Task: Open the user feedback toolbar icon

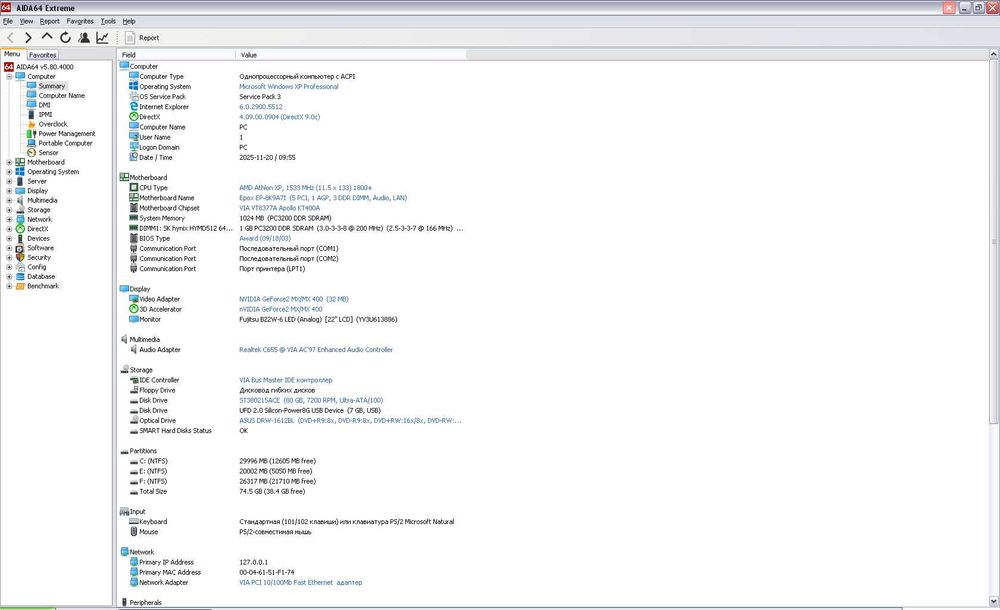Action: click(x=84, y=38)
